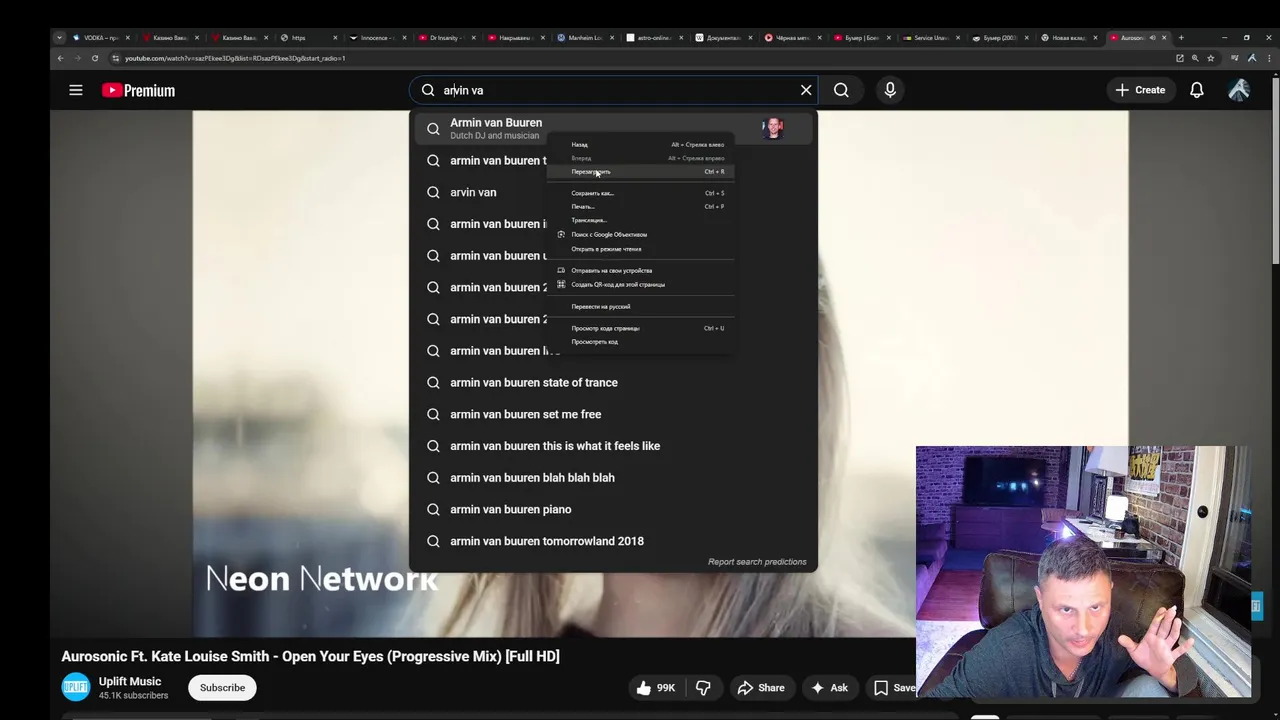The image size is (1280, 720).
Task: Click the browser Back arrow
Action: click(60, 58)
